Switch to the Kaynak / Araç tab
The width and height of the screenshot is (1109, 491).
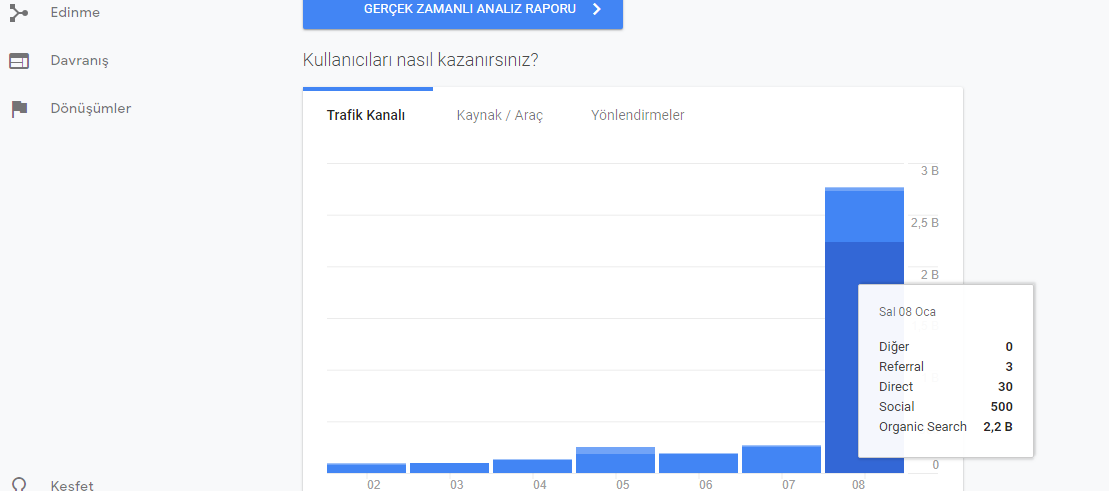(499, 115)
